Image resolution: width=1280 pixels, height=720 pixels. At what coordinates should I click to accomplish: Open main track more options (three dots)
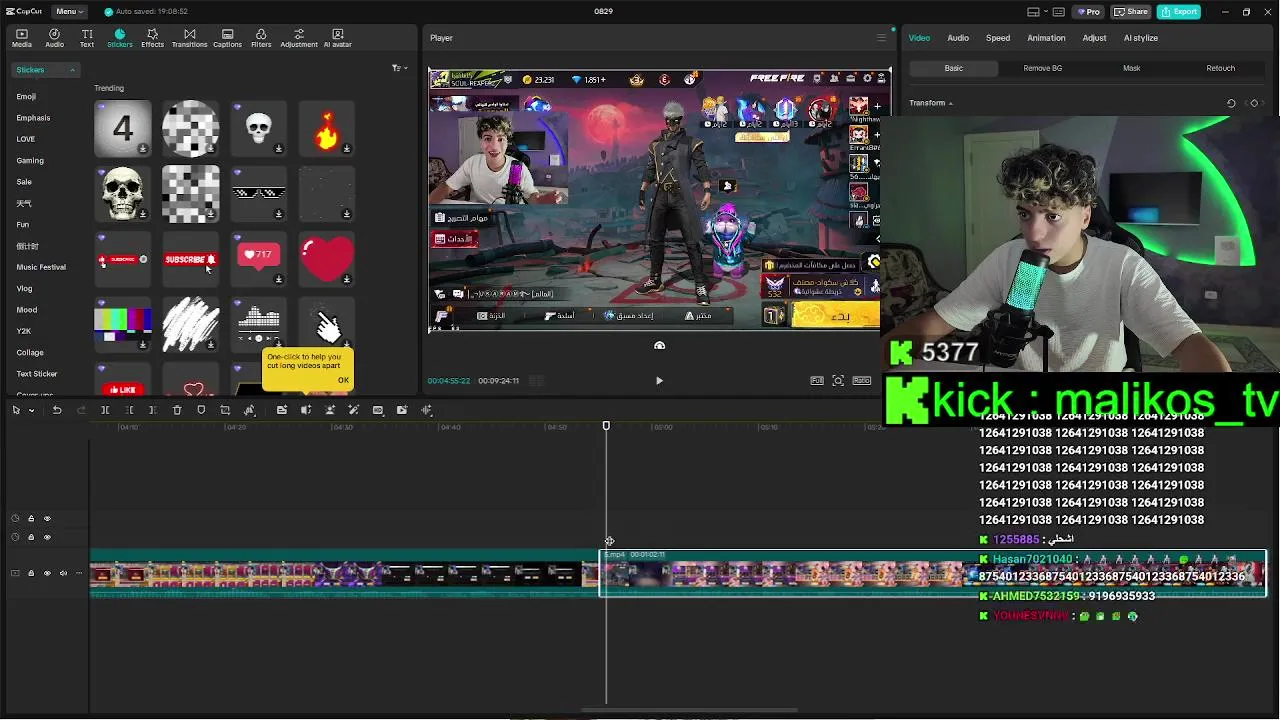point(79,573)
